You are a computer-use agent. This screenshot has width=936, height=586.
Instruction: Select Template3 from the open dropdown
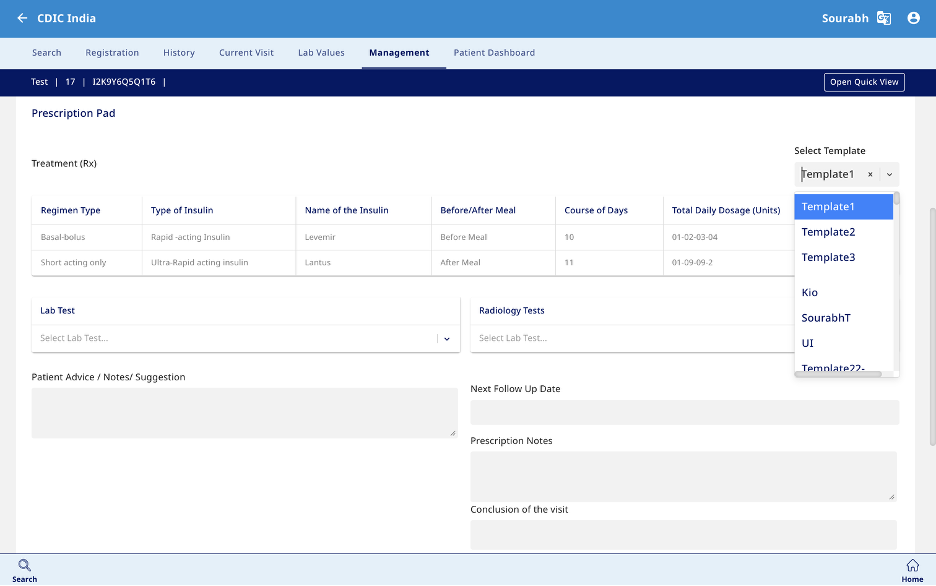(828, 257)
